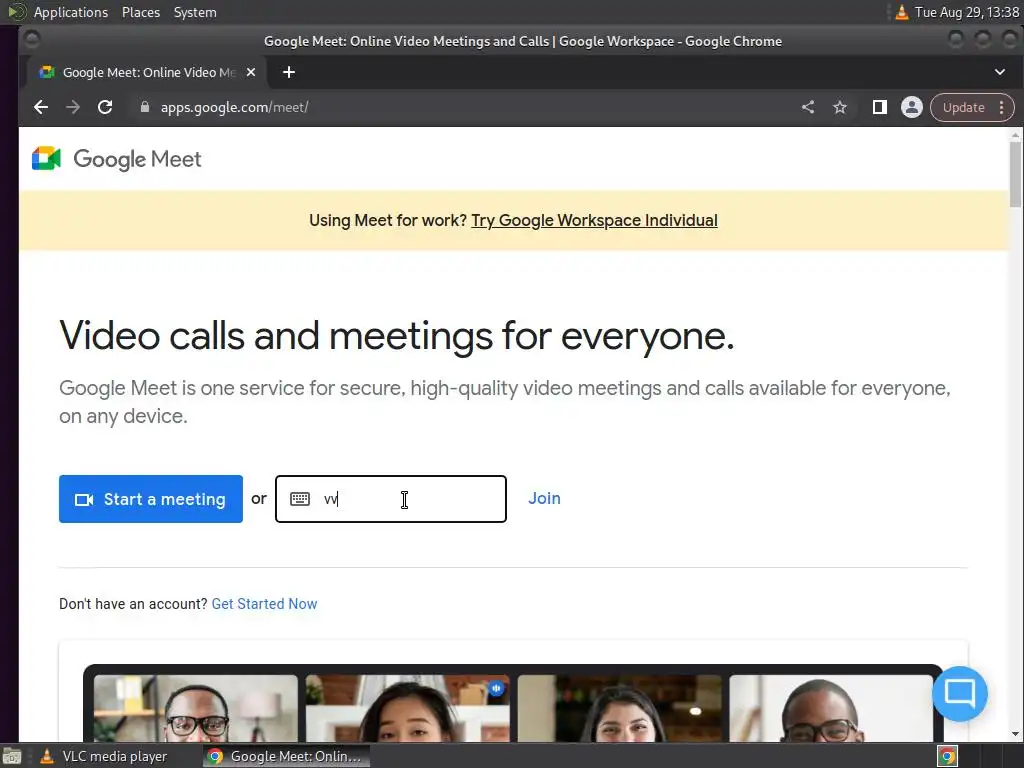
Task: Select the Google Meet browser tab
Action: [x=147, y=72]
